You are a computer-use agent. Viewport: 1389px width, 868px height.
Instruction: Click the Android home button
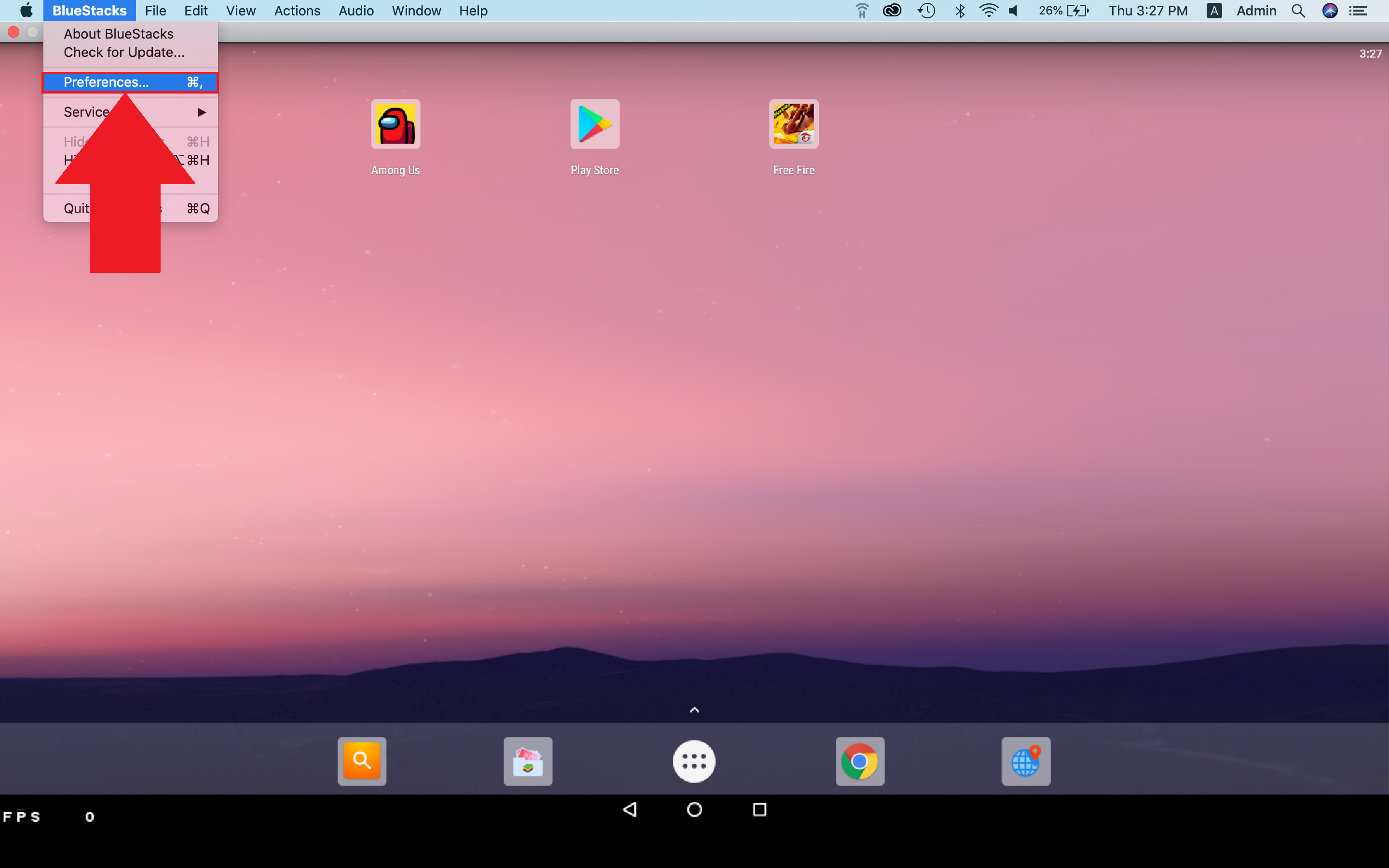[x=694, y=810]
